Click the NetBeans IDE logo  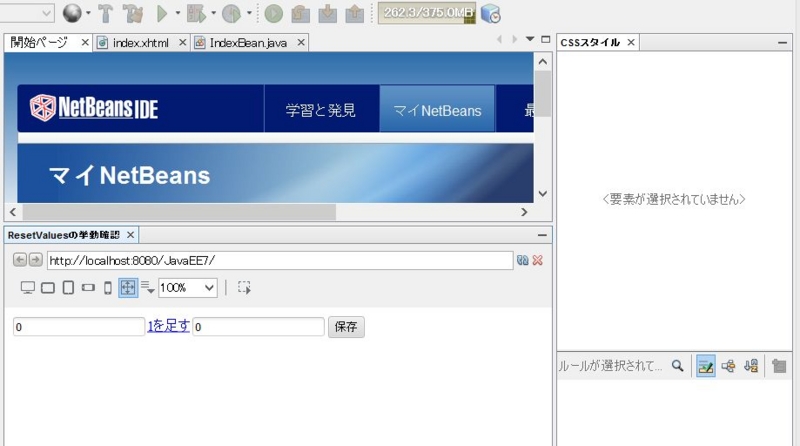click(94, 108)
